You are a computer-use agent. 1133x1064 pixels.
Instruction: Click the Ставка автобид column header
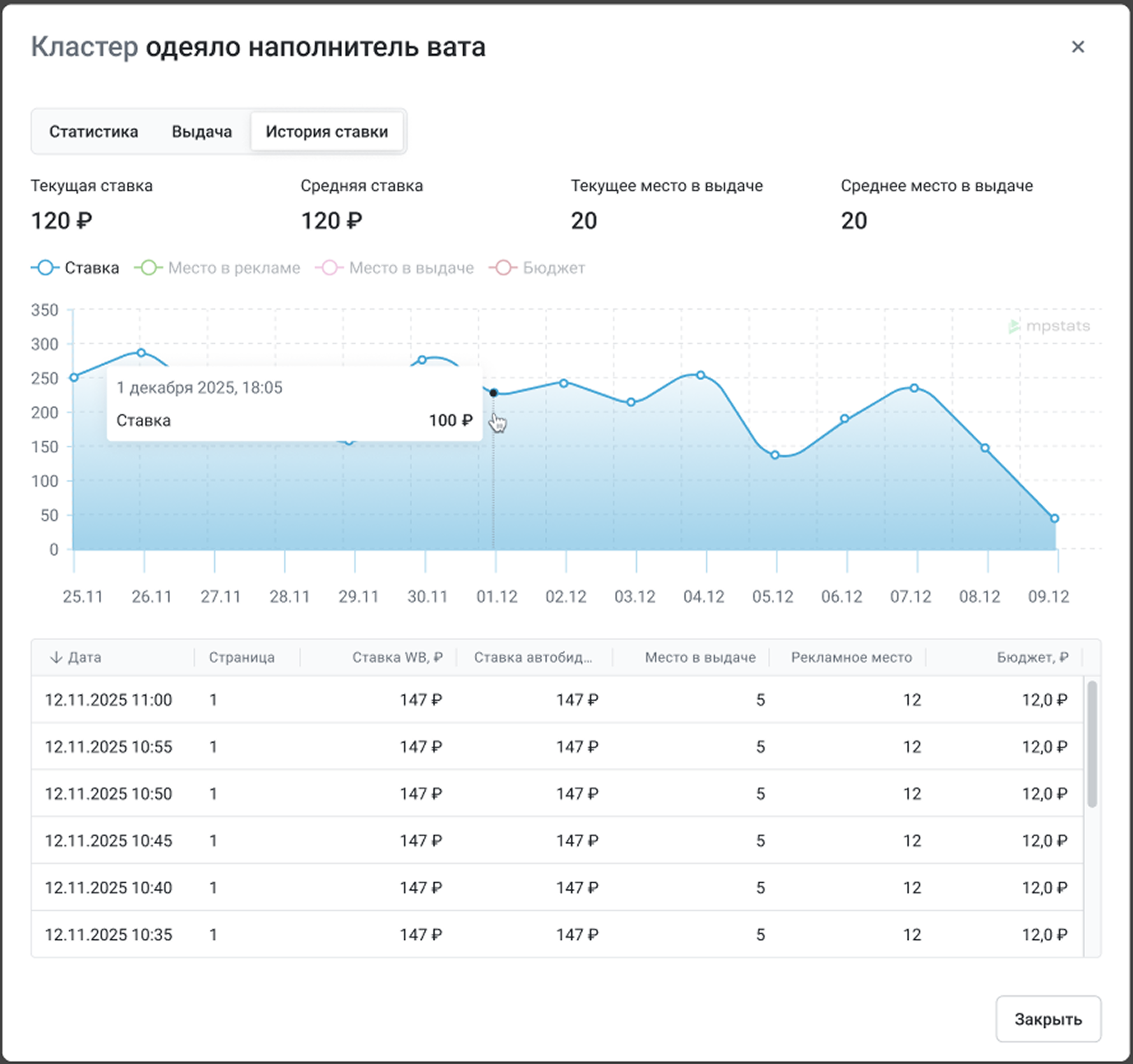tap(533, 658)
